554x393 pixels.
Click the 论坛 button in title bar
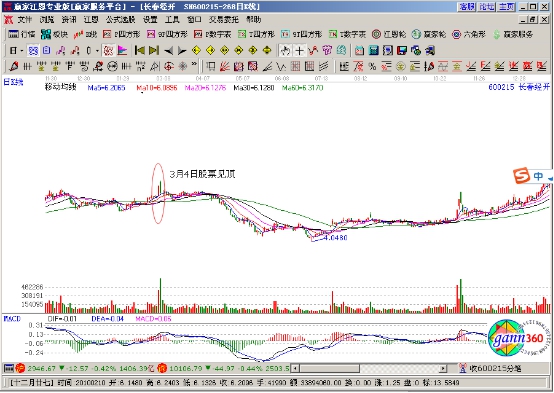pos(487,6)
